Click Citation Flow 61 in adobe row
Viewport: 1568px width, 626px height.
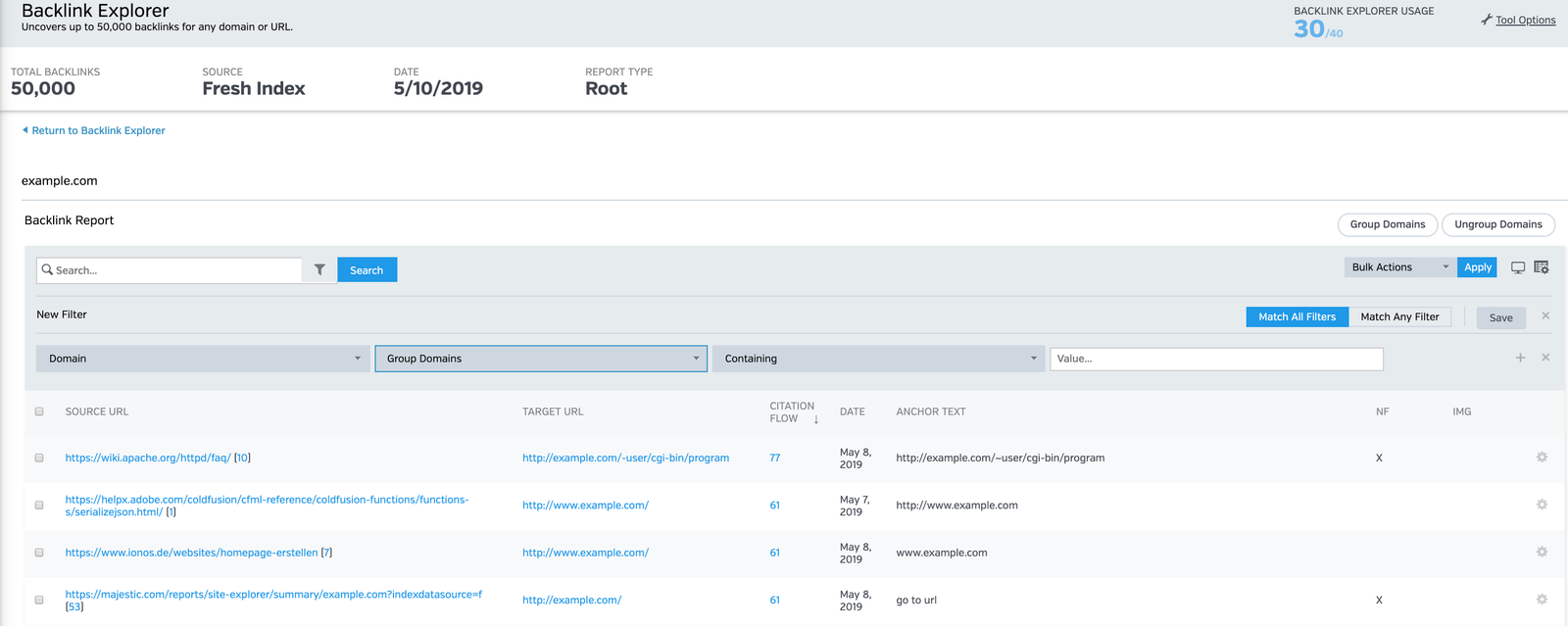pyautogui.click(x=775, y=506)
